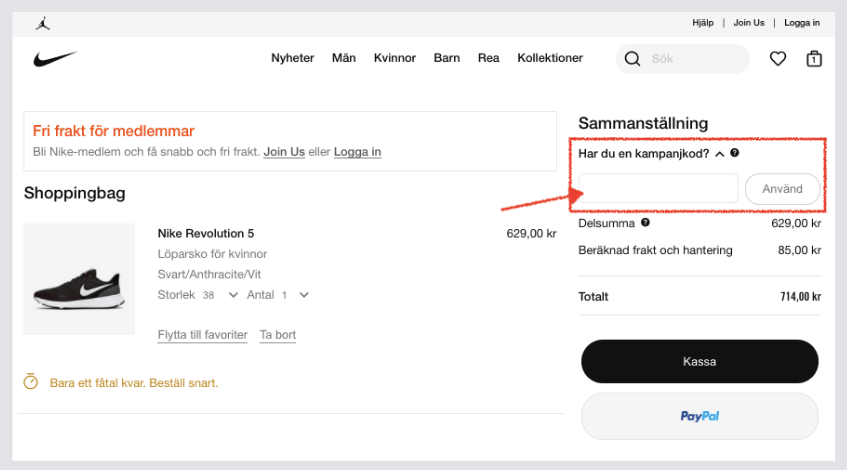Click Logga in in the top bar
847x470 pixels.
802,23
